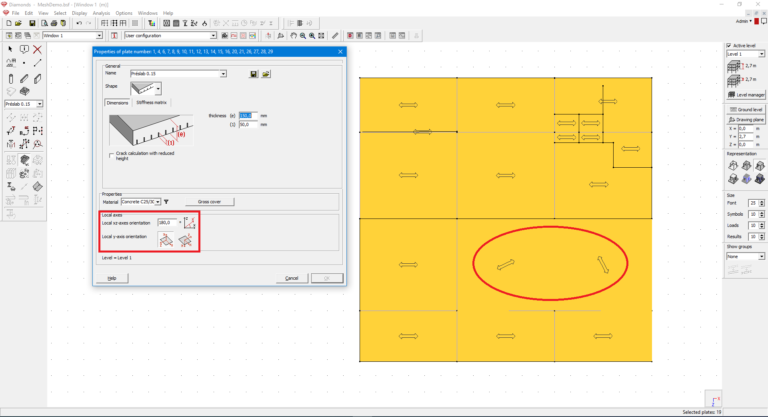This screenshot has height=417, width=768.
Task: Click the local xz-axes orientation angle field
Action: pyautogui.click(x=167, y=222)
